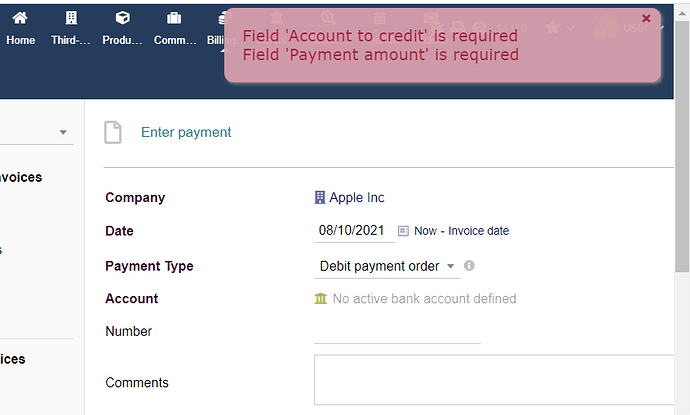The height and width of the screenshot is (415, 690).
Task: Expand the left sidebar dropdown arrow
Action: click(x=63, y=132)
